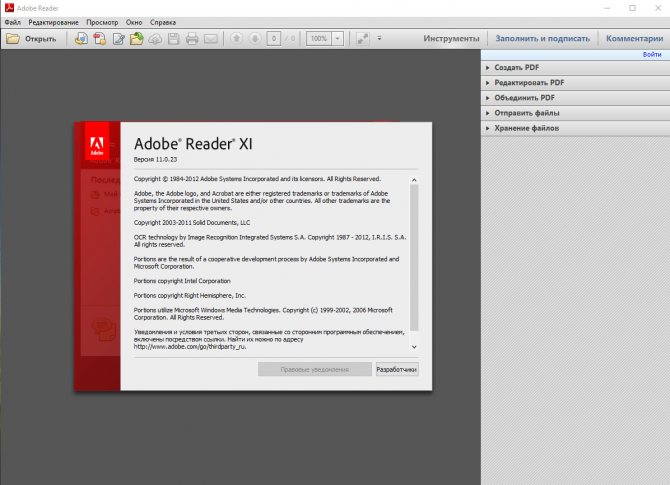Image resolution: width=670 pixels, height=485 pixels.
Task: Expand the Редактировать PDF section
Action: coord(575,83)
